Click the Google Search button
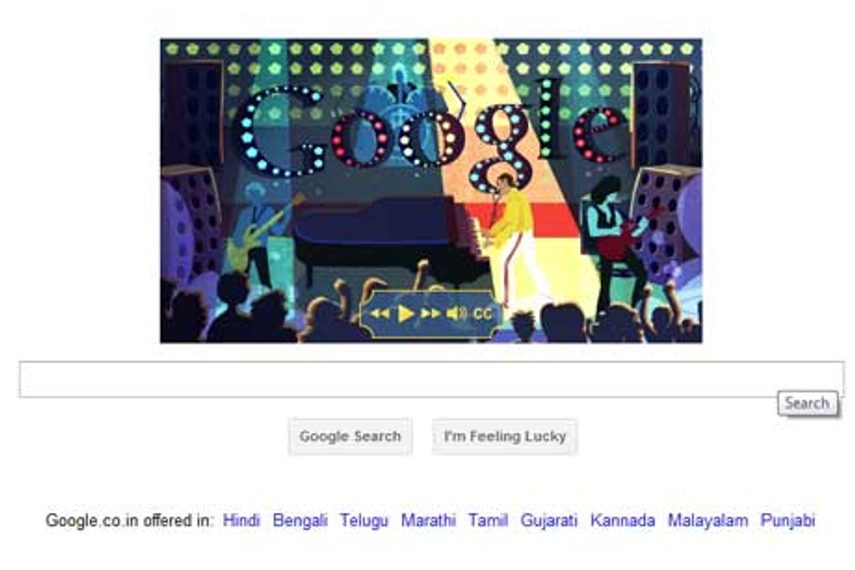The width and height of the screenshot is (855, 570). point(350,436)
